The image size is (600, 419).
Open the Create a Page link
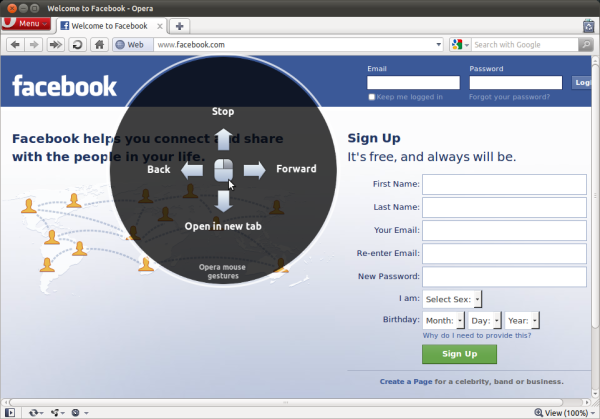click(x=406, y=382)
